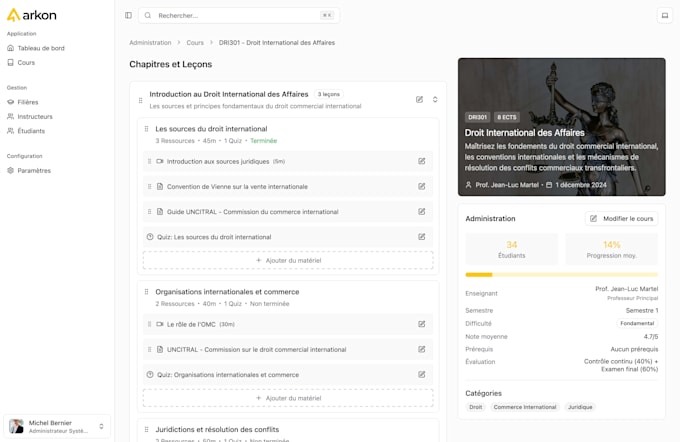The height and width of the screenshot is (442, 680).
Task: Edit Le rôle de l'OMC video
Action: click(x=422, y=324)
